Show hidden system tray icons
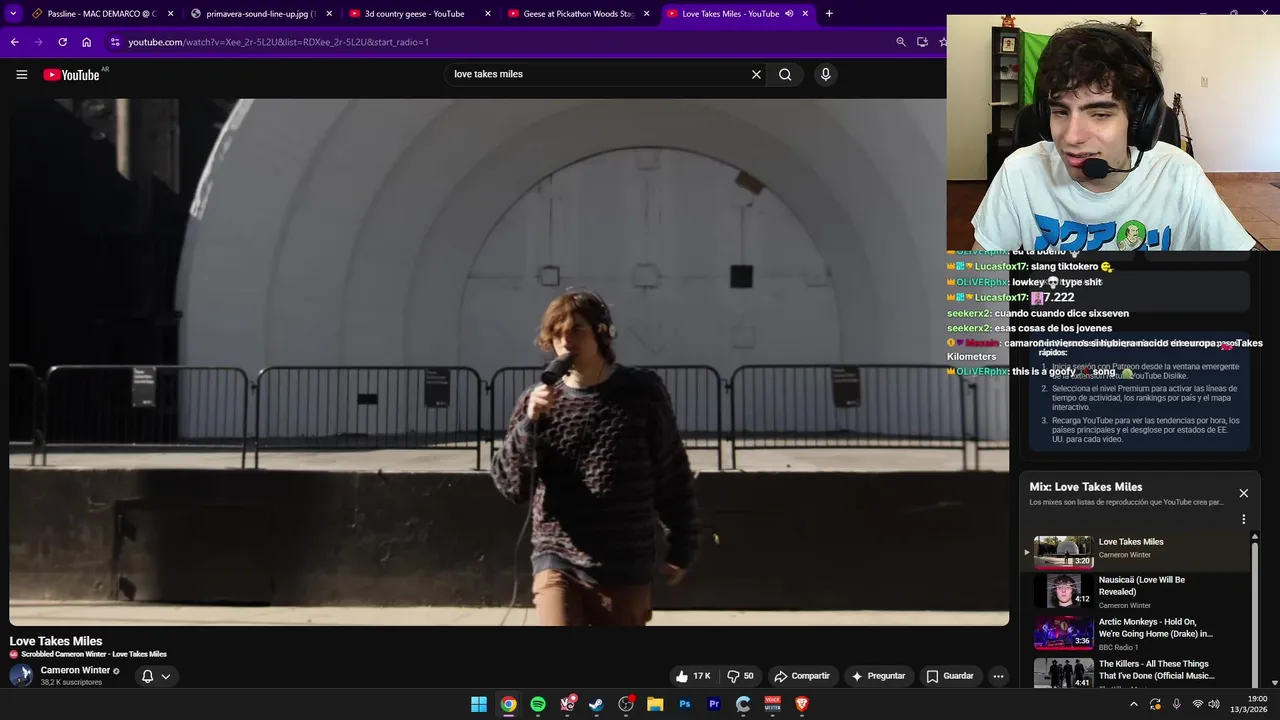This screenshot has width=1280, height=720. pyautogui.click(x=1133, y=704)
